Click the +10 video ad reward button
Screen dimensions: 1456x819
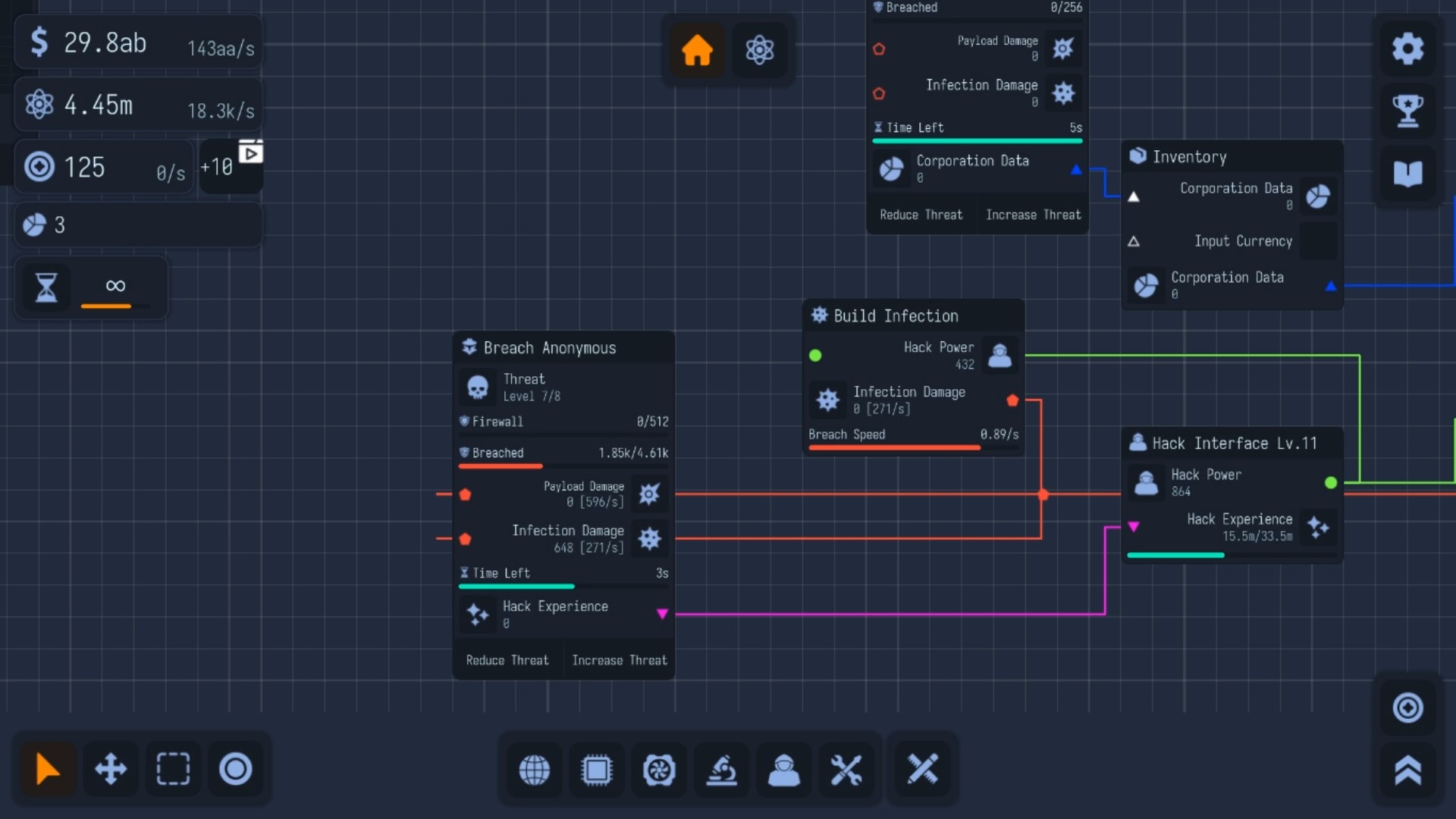(231, 166)
